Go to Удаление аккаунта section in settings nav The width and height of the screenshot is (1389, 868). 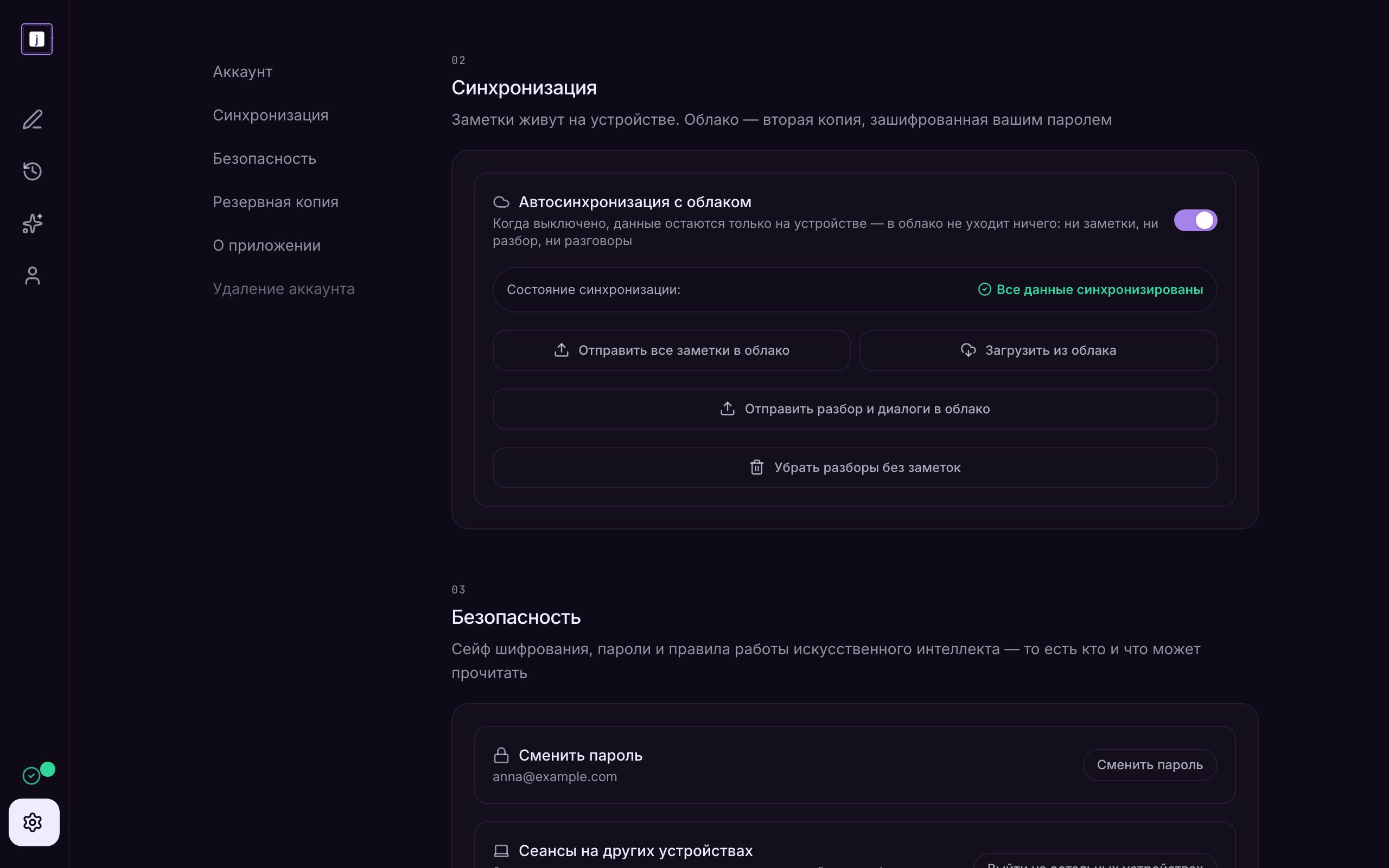pos(284,289)
